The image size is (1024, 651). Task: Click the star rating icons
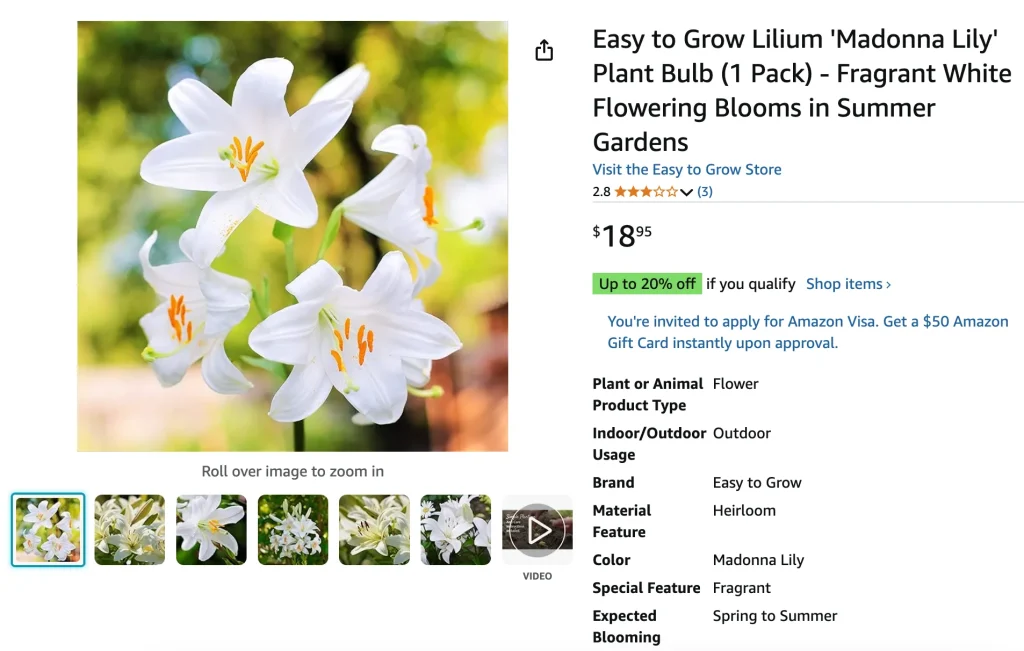[x=646, y=192]
